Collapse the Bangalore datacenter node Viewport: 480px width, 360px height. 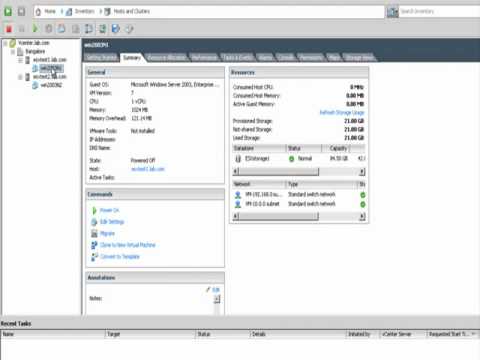tap(13, 52)
